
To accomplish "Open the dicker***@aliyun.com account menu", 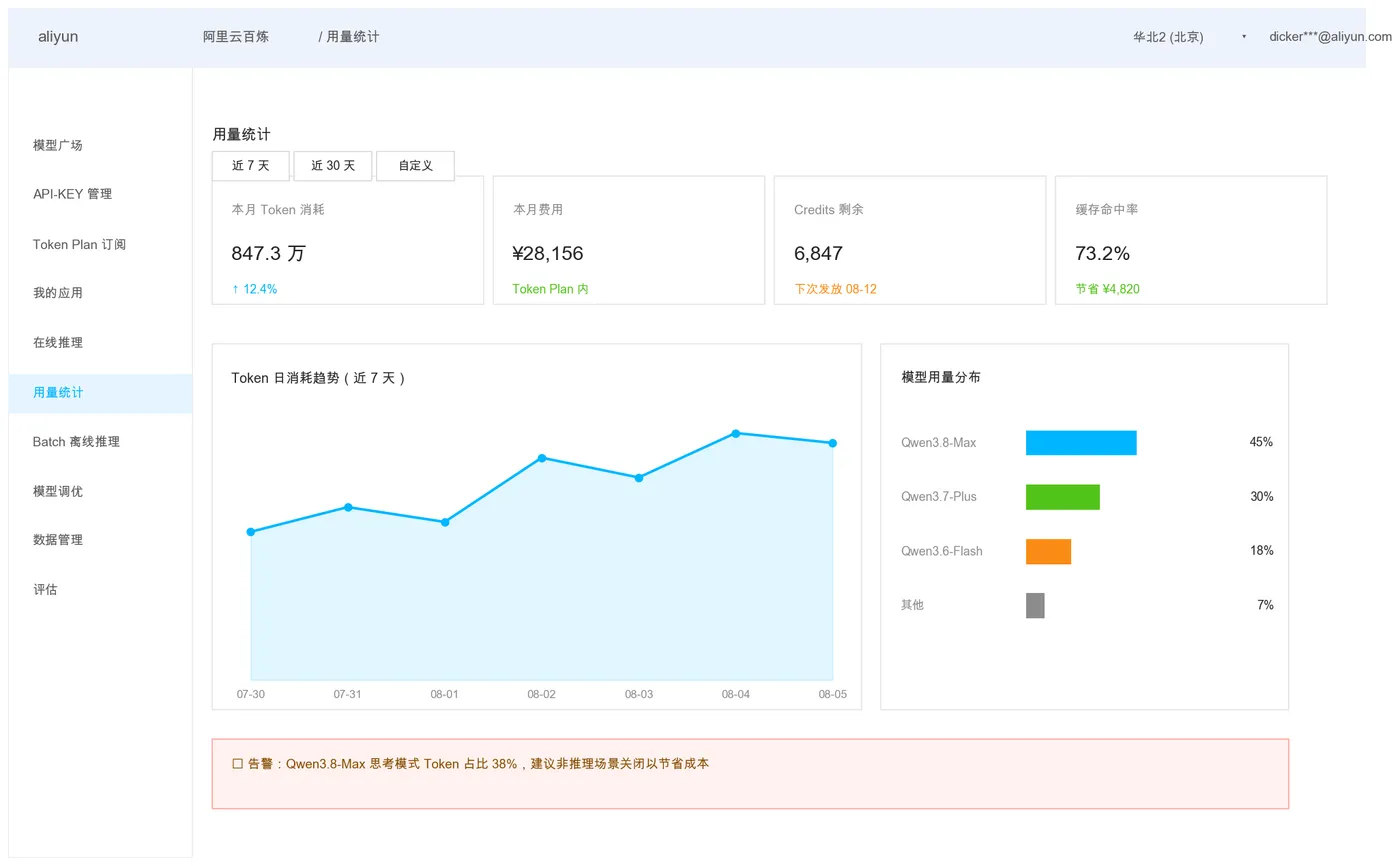I will click(x=1330, y=37).
